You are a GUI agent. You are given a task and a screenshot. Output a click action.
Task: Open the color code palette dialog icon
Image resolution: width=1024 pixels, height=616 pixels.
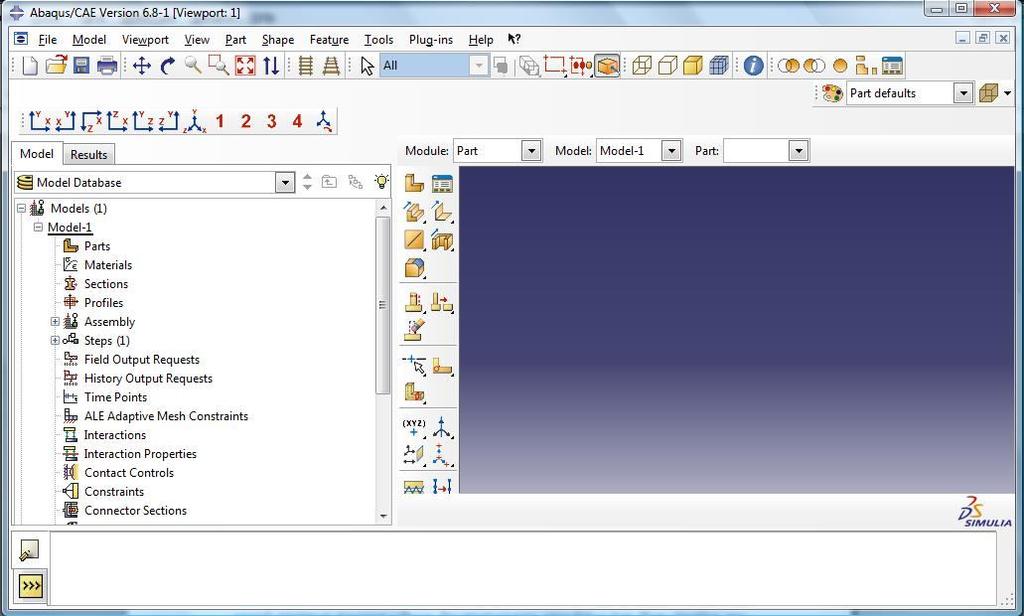point(832,93)
